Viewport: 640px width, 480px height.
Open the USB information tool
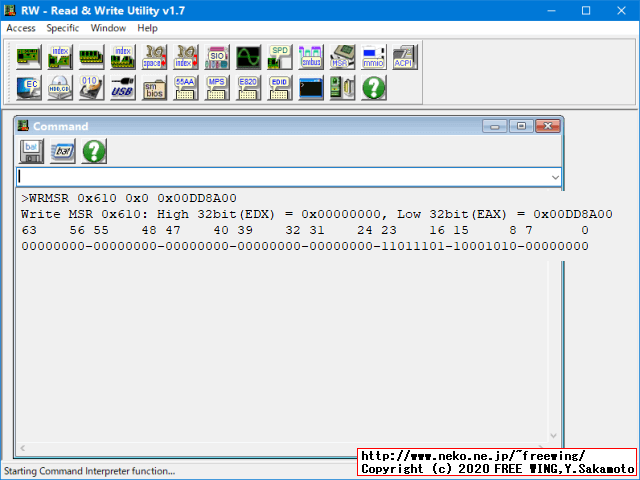coord(123,88)
